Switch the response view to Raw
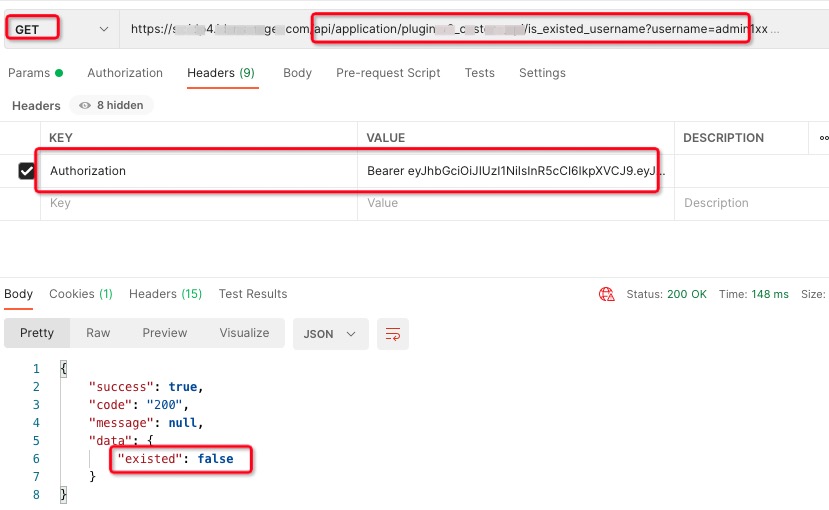 [98, 333]
